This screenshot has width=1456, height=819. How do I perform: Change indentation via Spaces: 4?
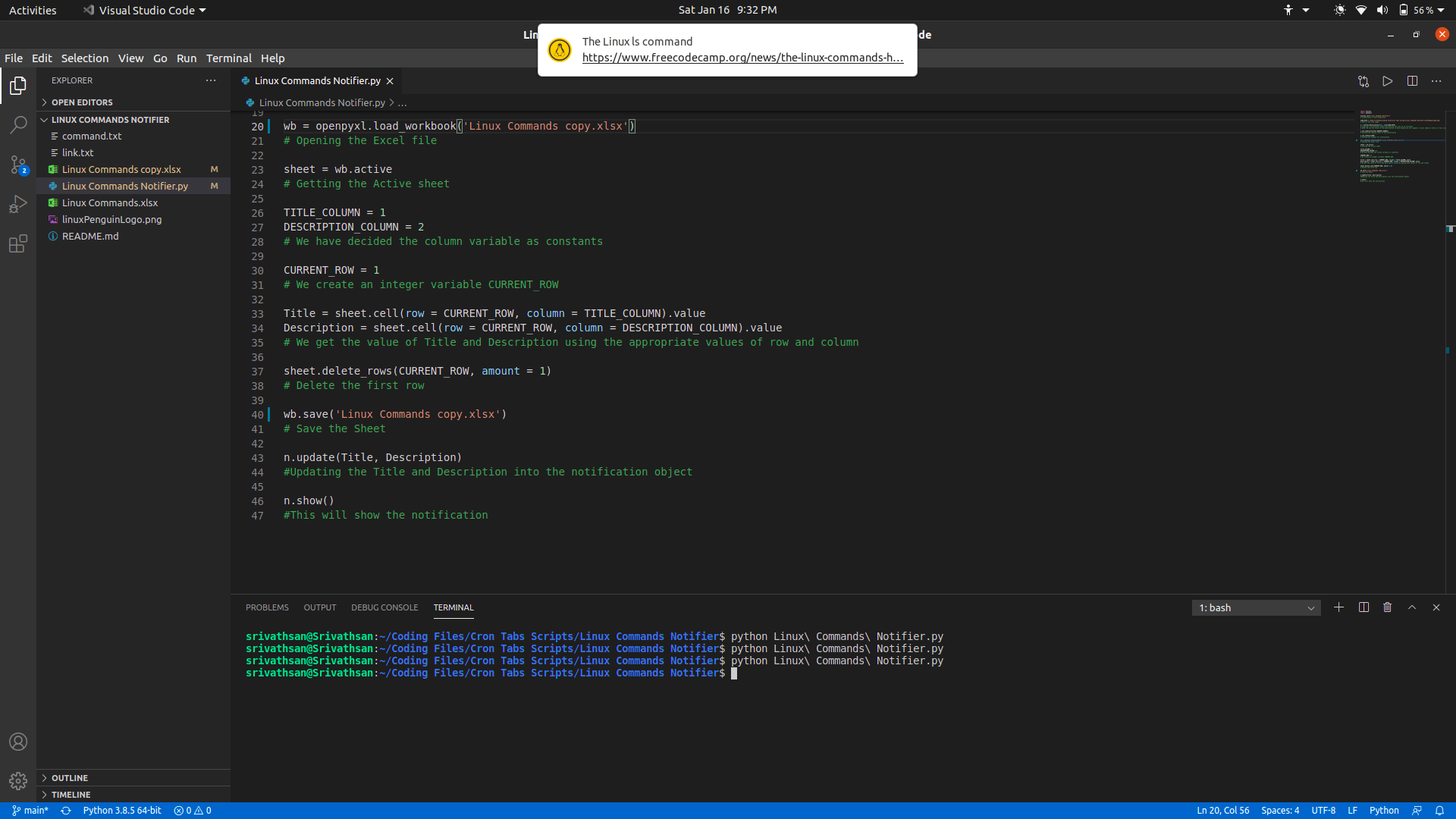1280,811
